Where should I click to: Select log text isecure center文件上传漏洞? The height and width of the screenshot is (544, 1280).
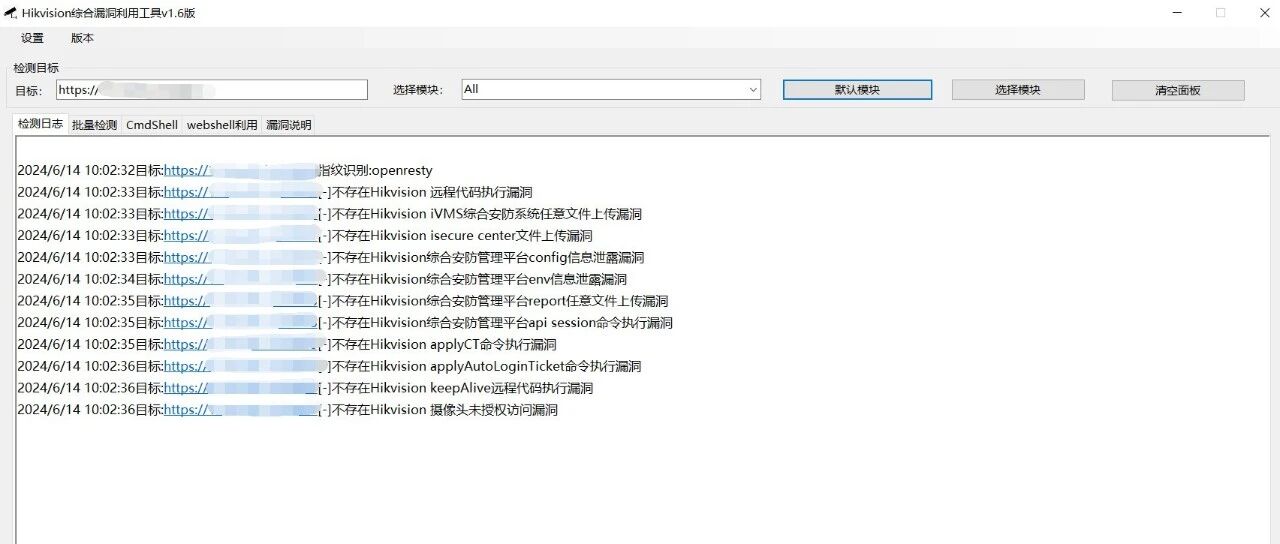point(511,236)
